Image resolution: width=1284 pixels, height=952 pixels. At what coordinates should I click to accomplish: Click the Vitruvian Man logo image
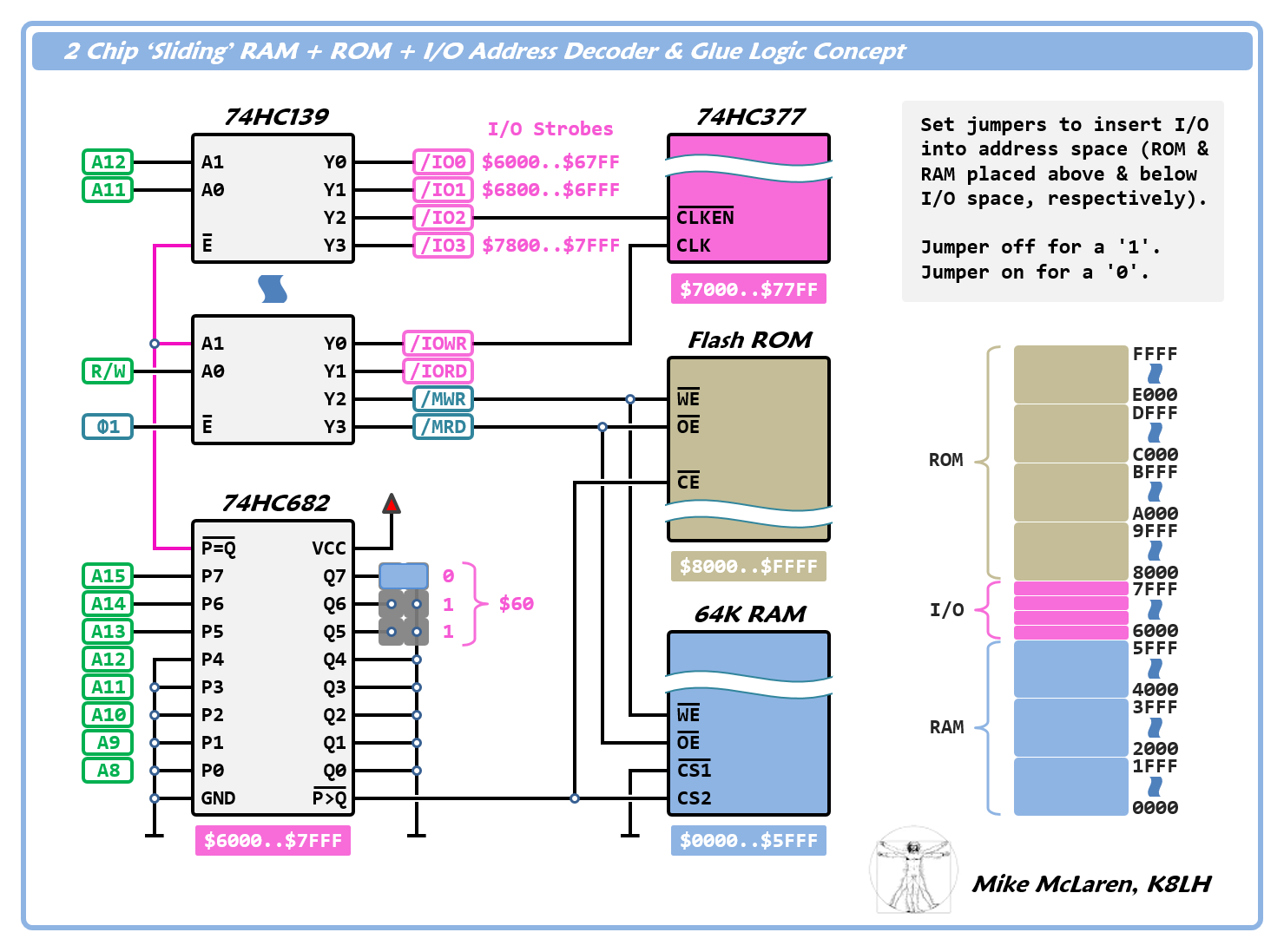(x=912, y=870)
